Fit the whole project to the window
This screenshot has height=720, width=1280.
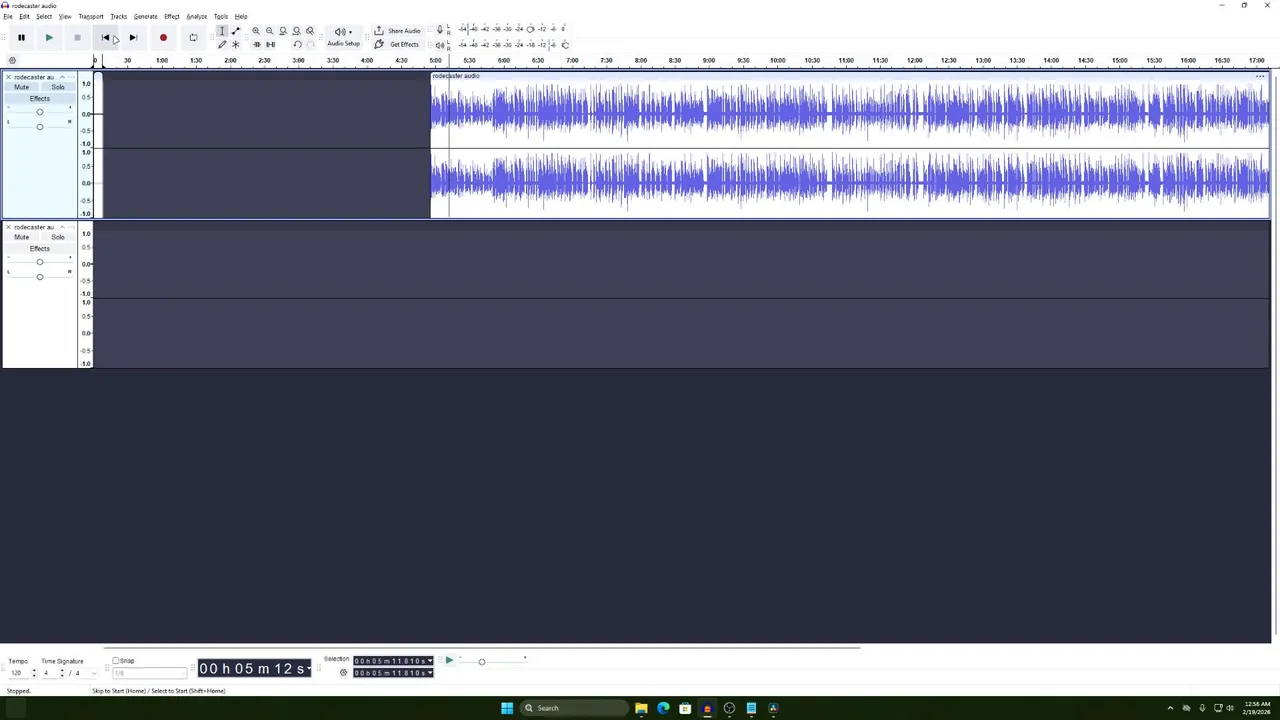296,31
